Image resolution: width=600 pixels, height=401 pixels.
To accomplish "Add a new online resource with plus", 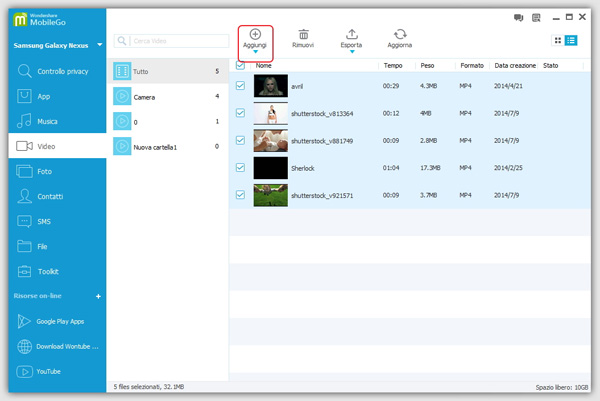I will click(98, 297).
